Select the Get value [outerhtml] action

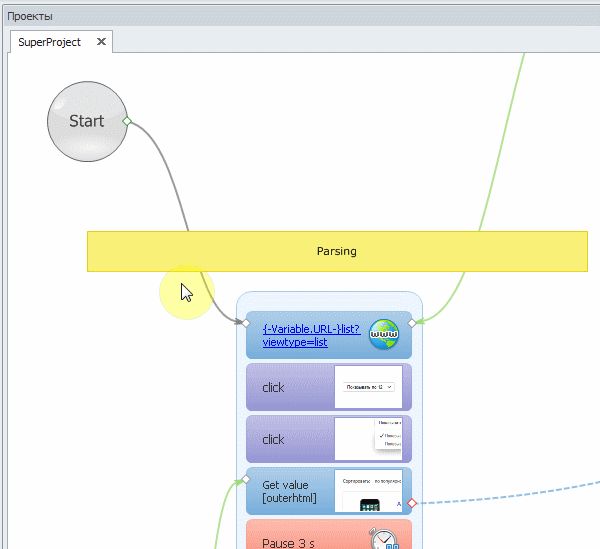point(329,491)
